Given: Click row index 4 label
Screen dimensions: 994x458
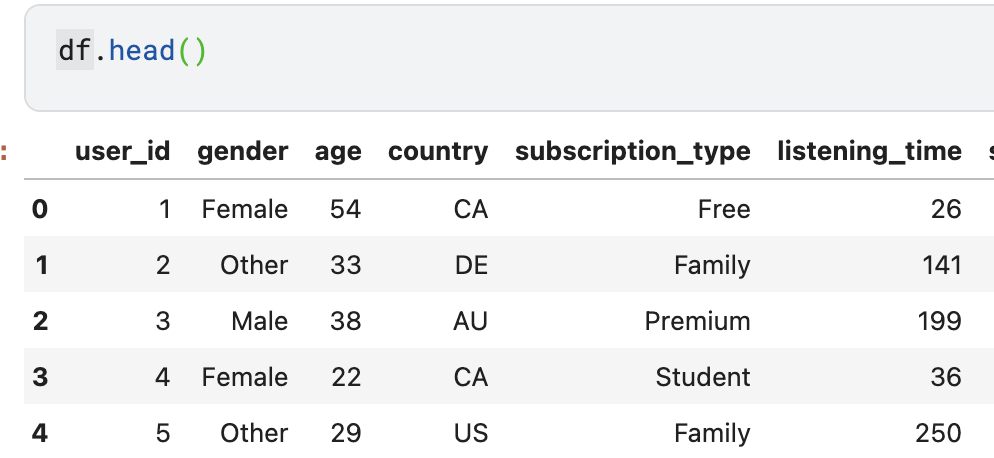Looking at the screenshot, I should click(40, 433).
